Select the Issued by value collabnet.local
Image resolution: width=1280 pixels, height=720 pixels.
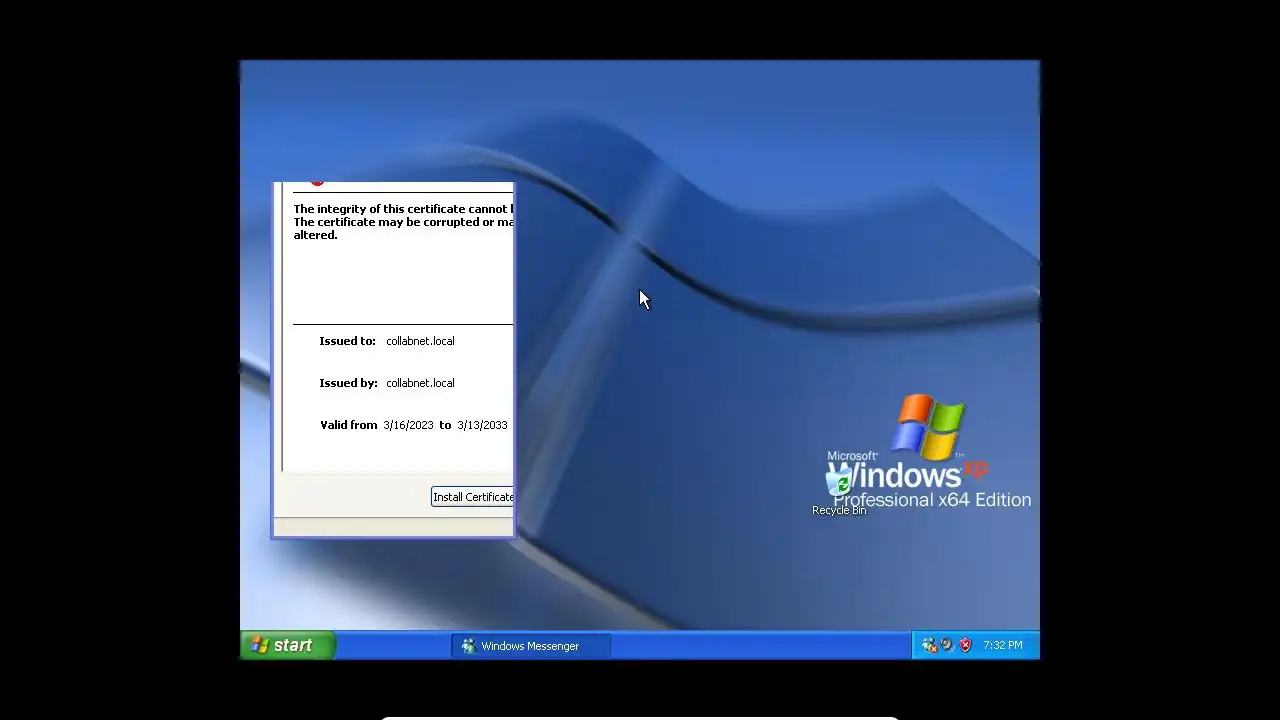(x=420, y=383)
